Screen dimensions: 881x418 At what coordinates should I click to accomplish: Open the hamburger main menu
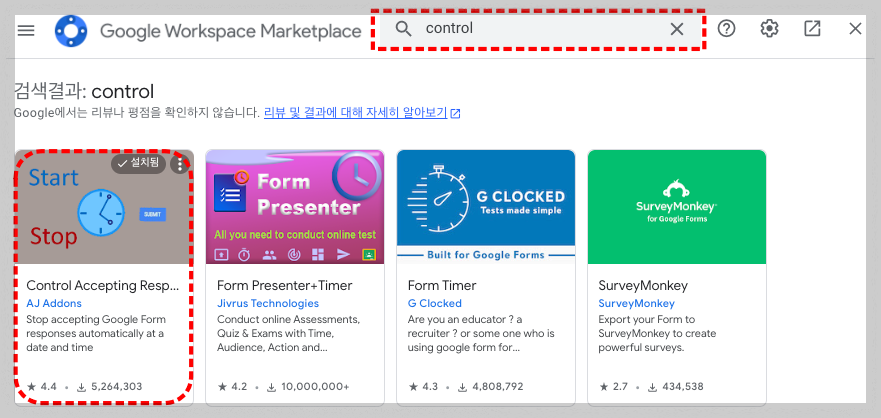coord(26,30)
